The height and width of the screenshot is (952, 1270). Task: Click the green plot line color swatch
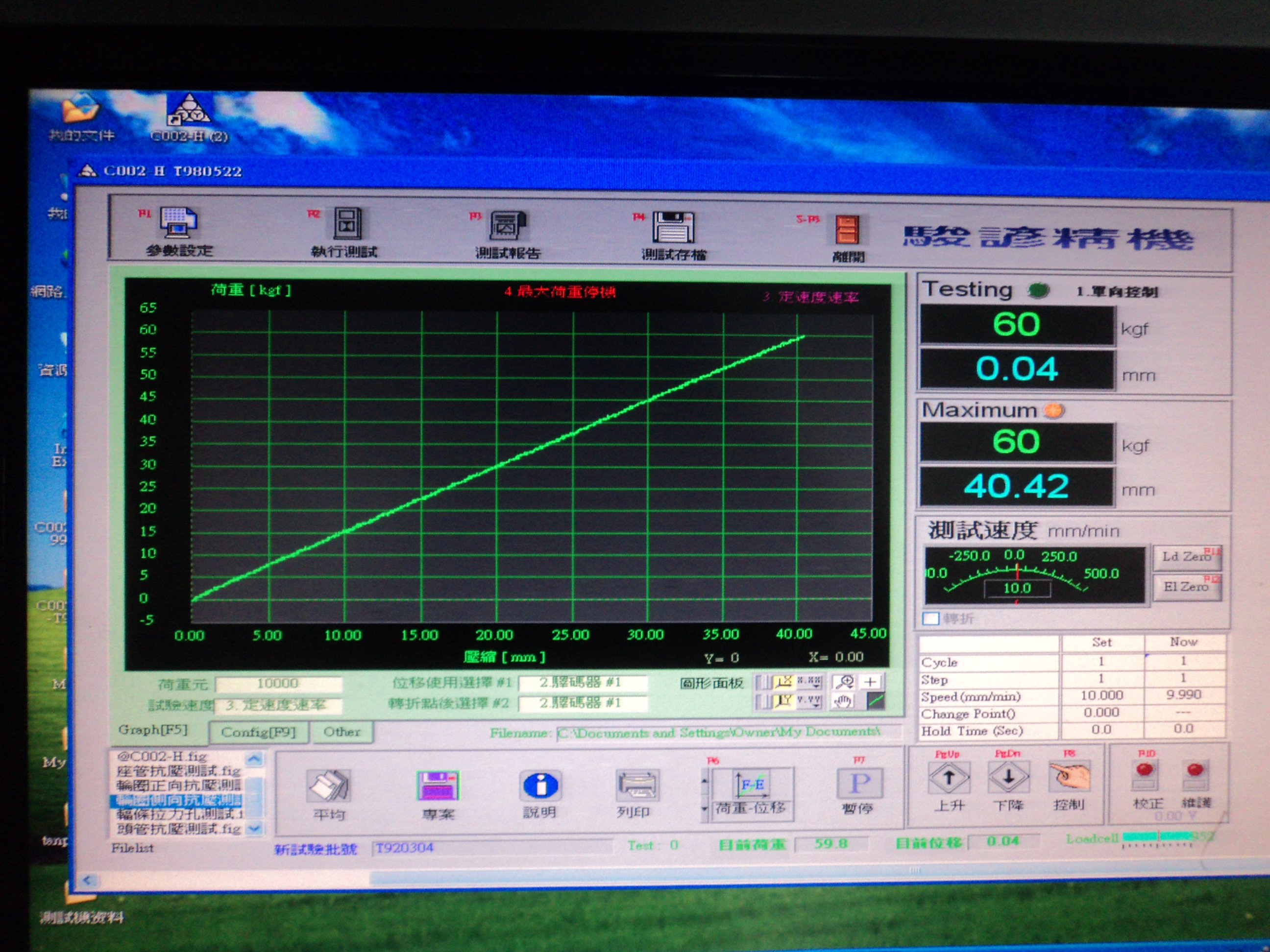[875, 701]
